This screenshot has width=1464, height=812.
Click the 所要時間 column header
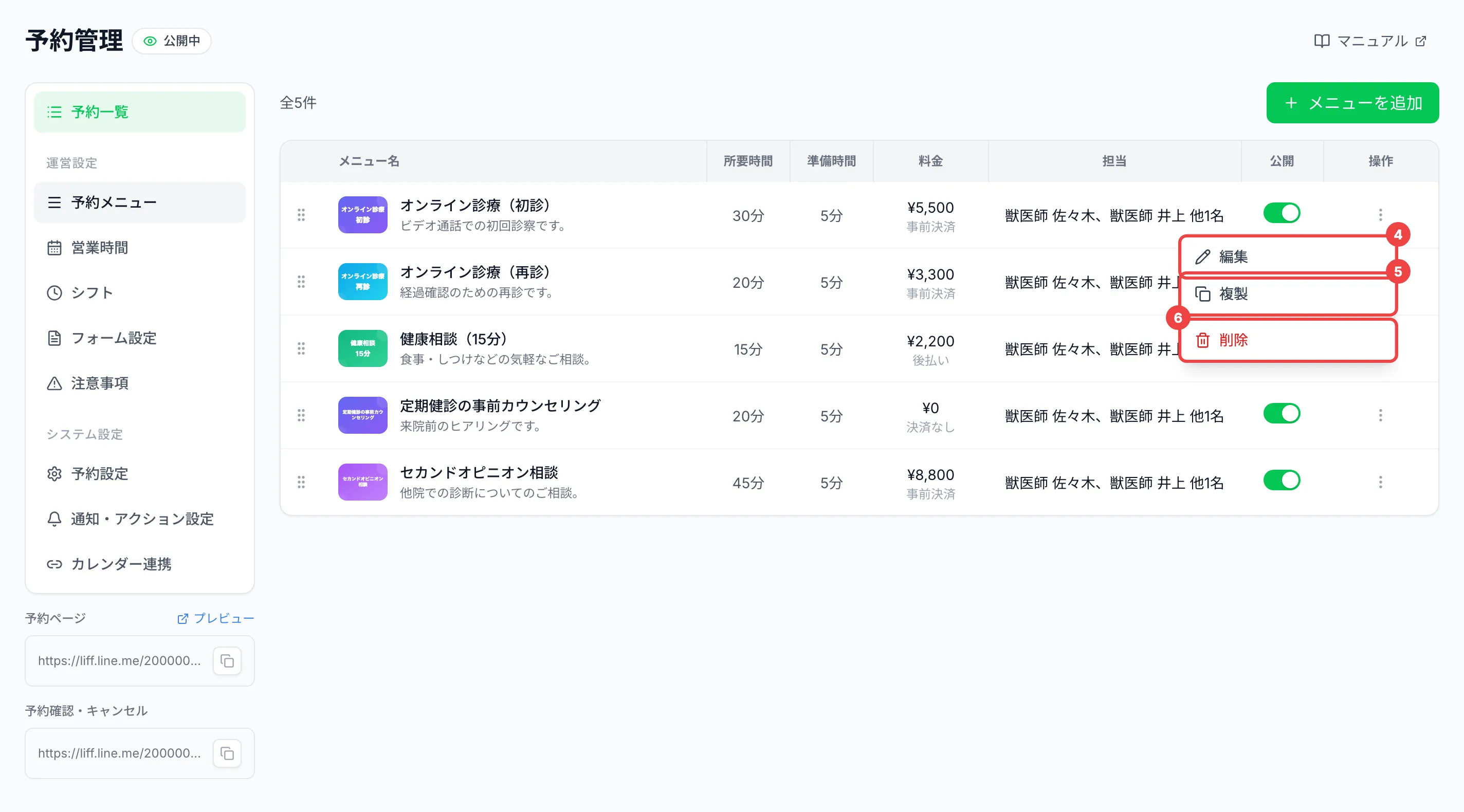click(x=748, y=161)
